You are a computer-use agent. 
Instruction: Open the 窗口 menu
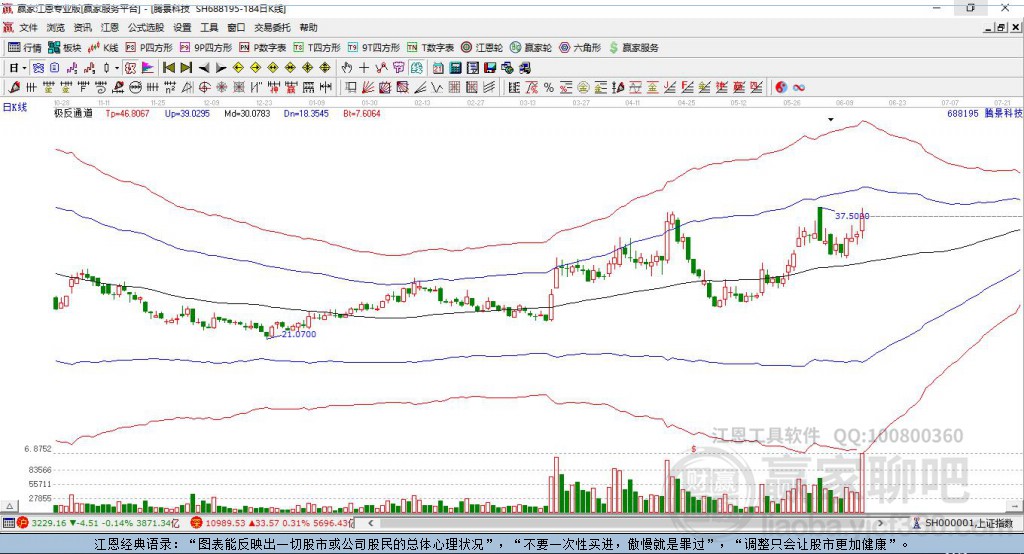(x=236, y=27)
